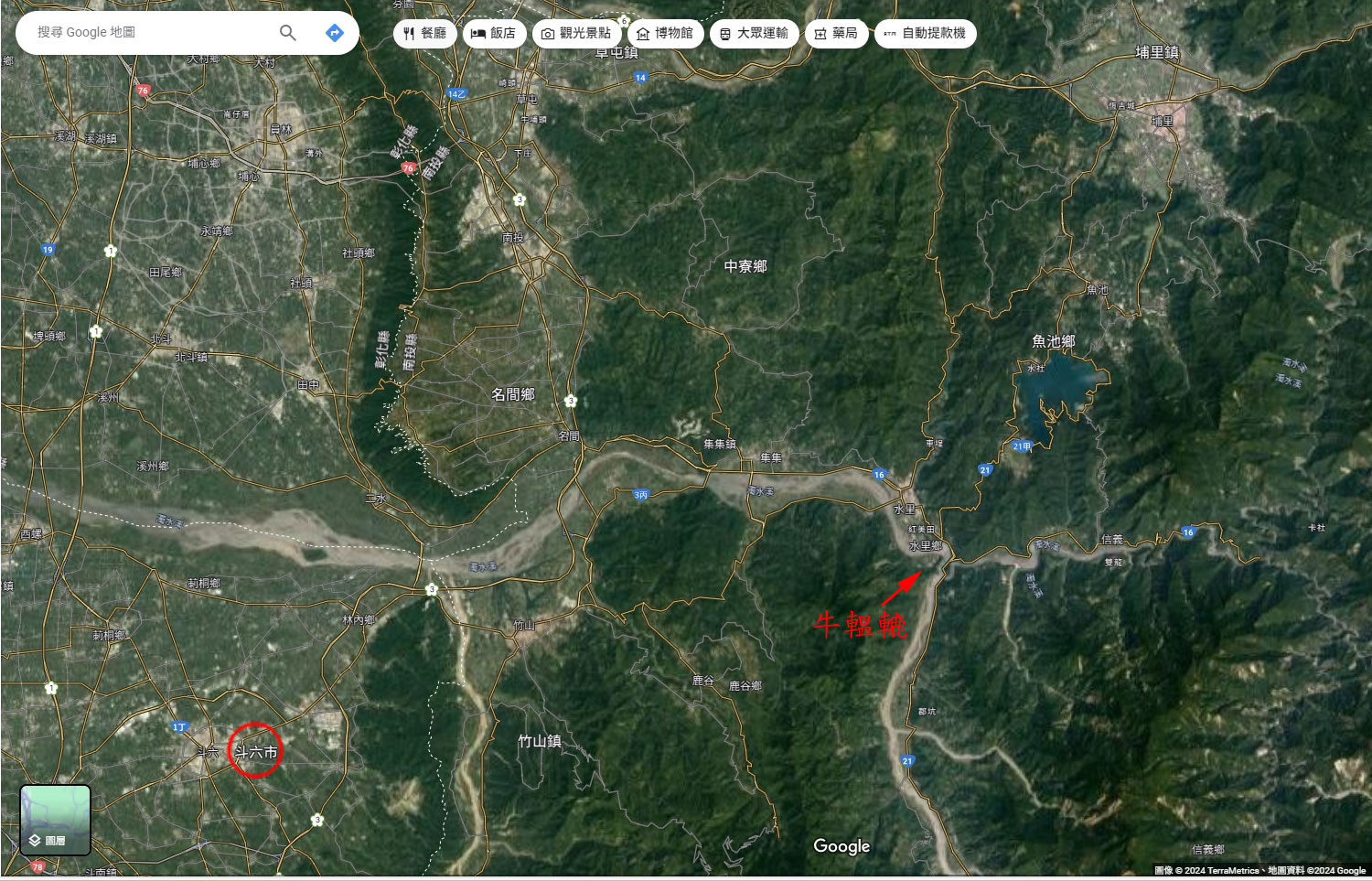Select the 餐廳 restaurants filter chip
Screen dimensions: 1372x881
(x=425, y=34)
